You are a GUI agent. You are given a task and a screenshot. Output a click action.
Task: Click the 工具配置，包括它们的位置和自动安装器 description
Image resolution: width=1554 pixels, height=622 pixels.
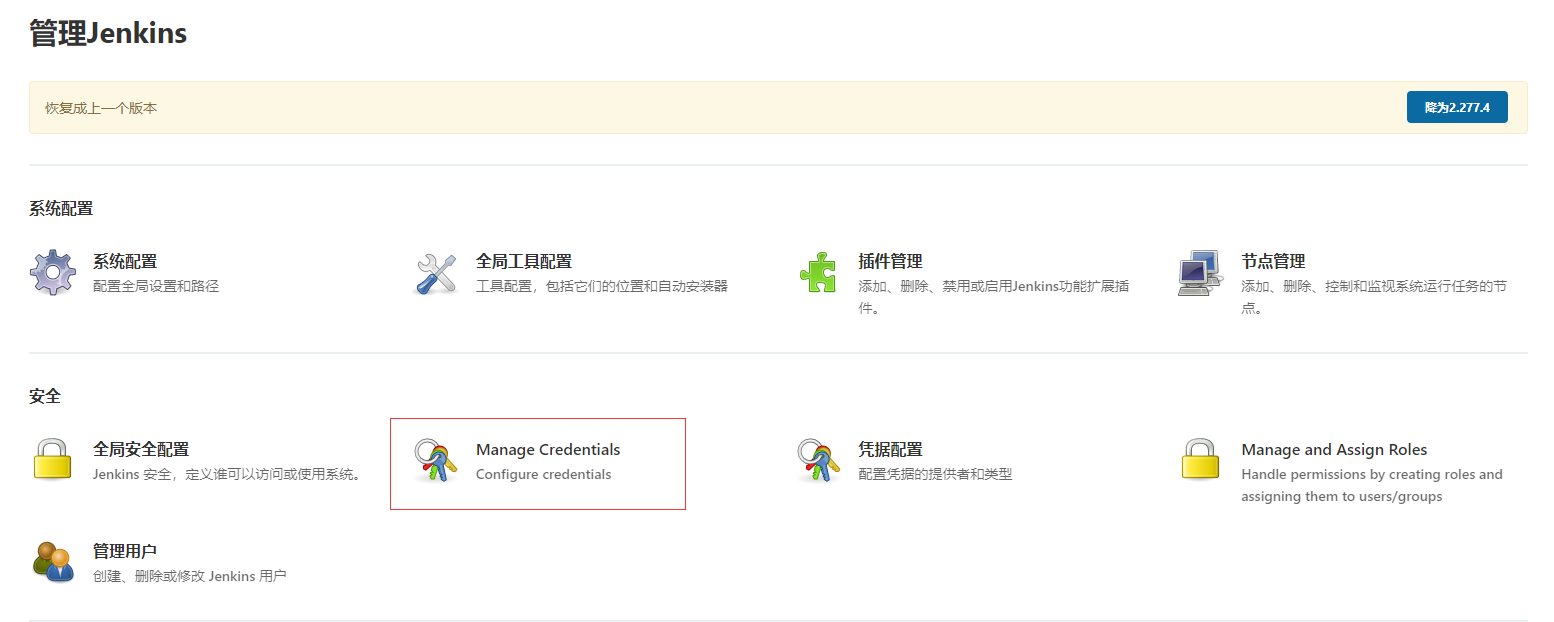(602, 286)
